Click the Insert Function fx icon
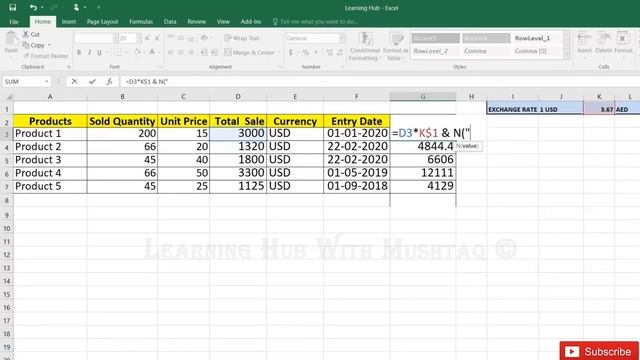This screenshot has height=360, width=640. [109, 82]
